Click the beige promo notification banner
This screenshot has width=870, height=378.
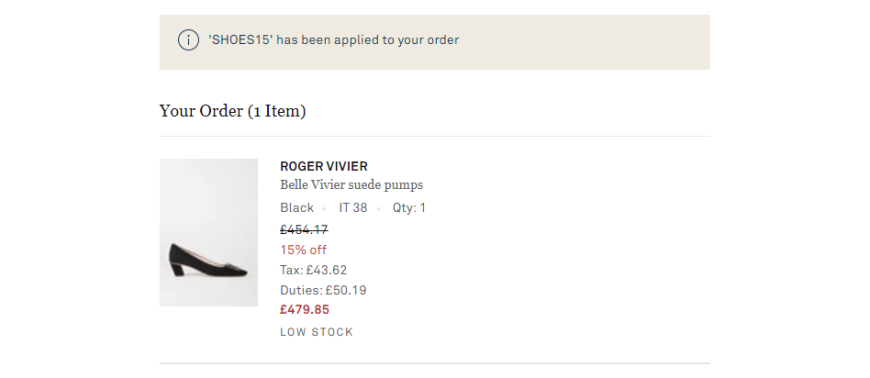435,42
